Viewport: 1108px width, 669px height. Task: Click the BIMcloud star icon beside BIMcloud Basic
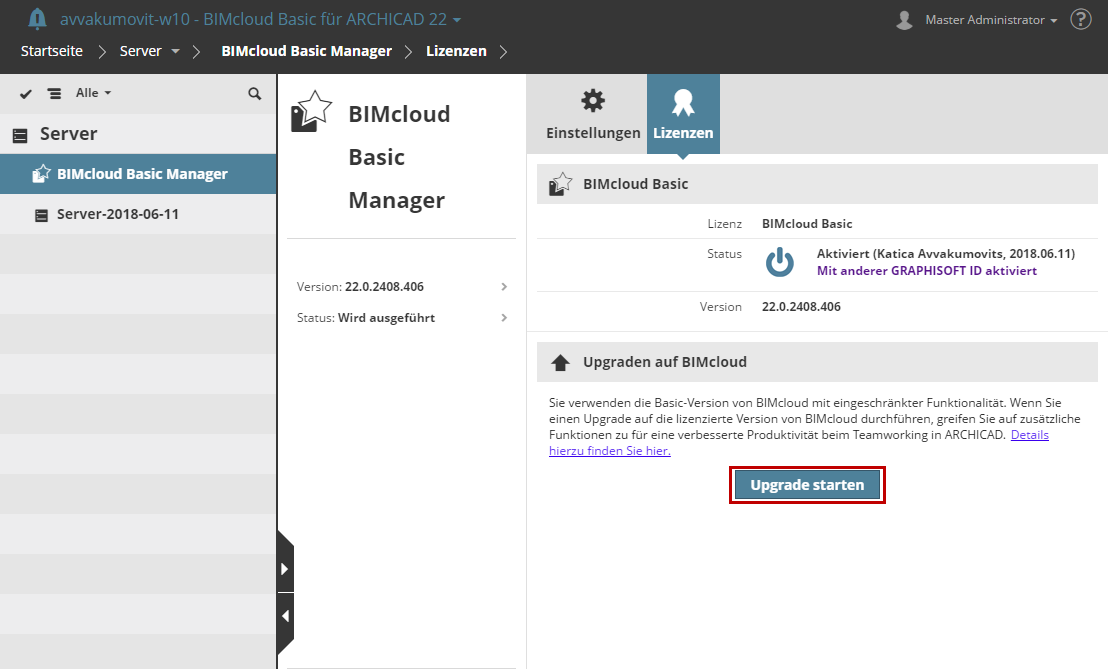(559, 183)
